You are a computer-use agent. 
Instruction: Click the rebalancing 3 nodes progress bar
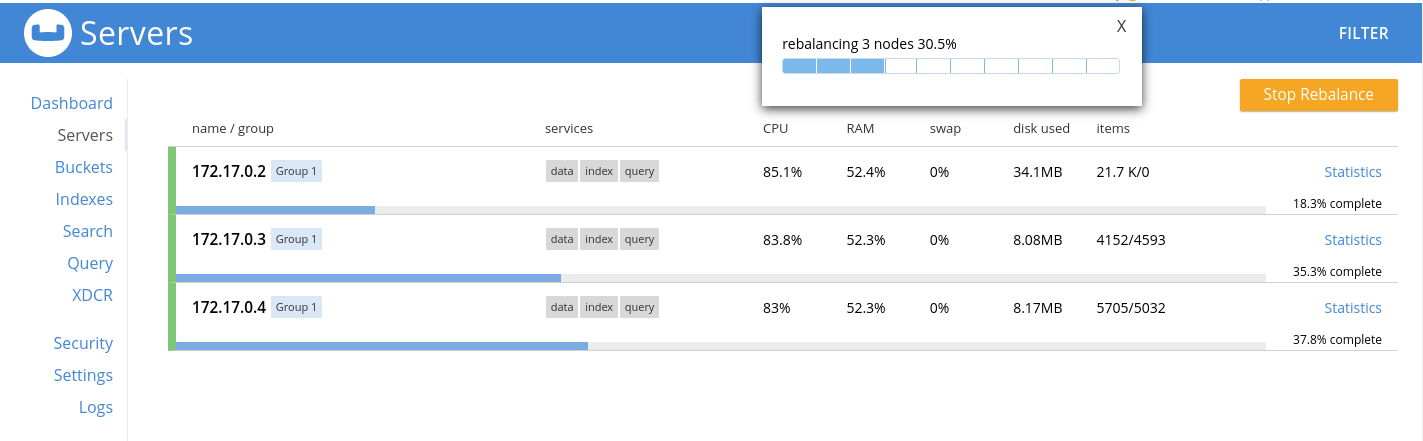click(950, 66)
